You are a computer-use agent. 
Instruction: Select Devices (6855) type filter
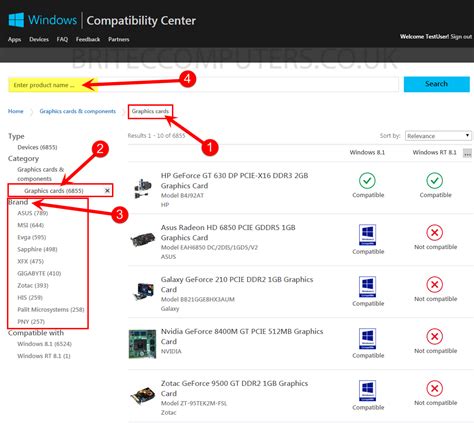point(37,147)
